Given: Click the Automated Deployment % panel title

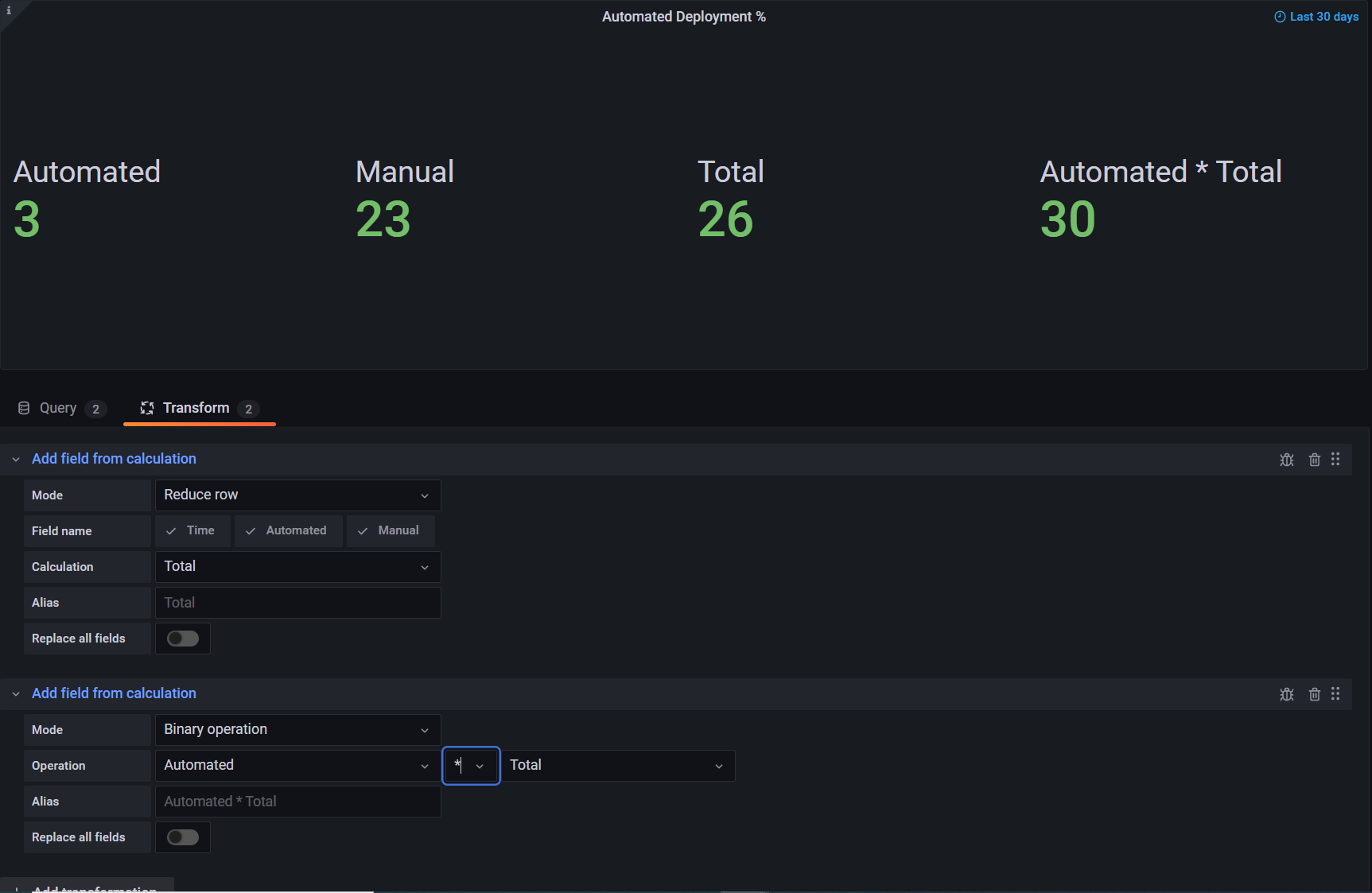Looking at the screenshot, I should [x=684, y=17].
